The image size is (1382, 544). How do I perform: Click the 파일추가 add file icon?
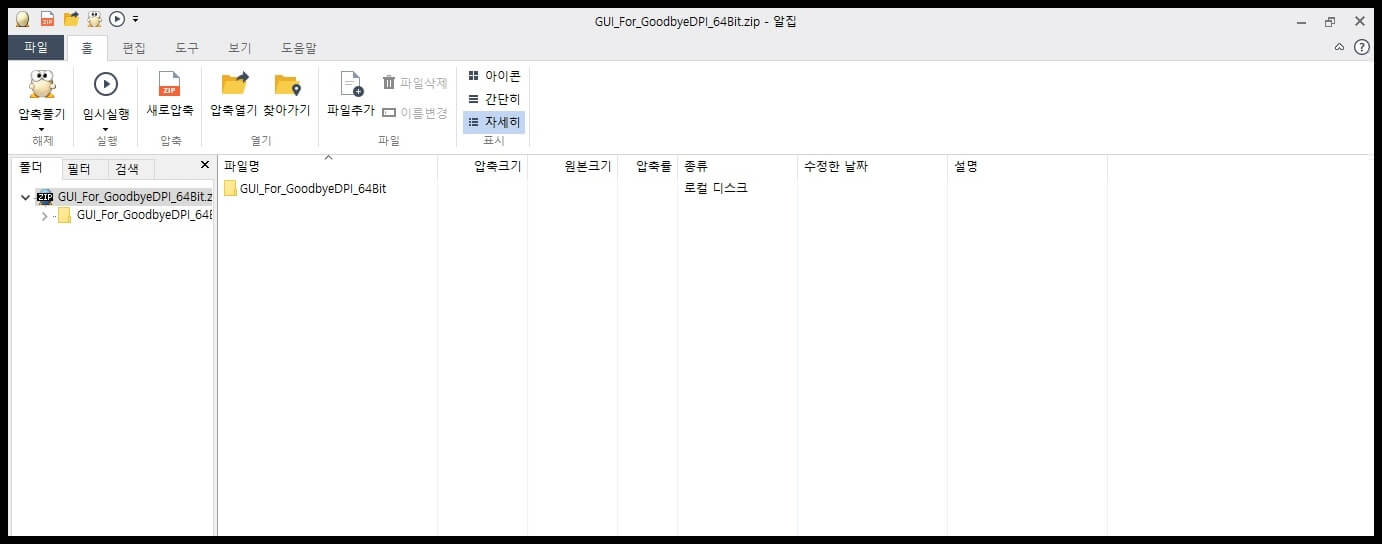(351, 85)
